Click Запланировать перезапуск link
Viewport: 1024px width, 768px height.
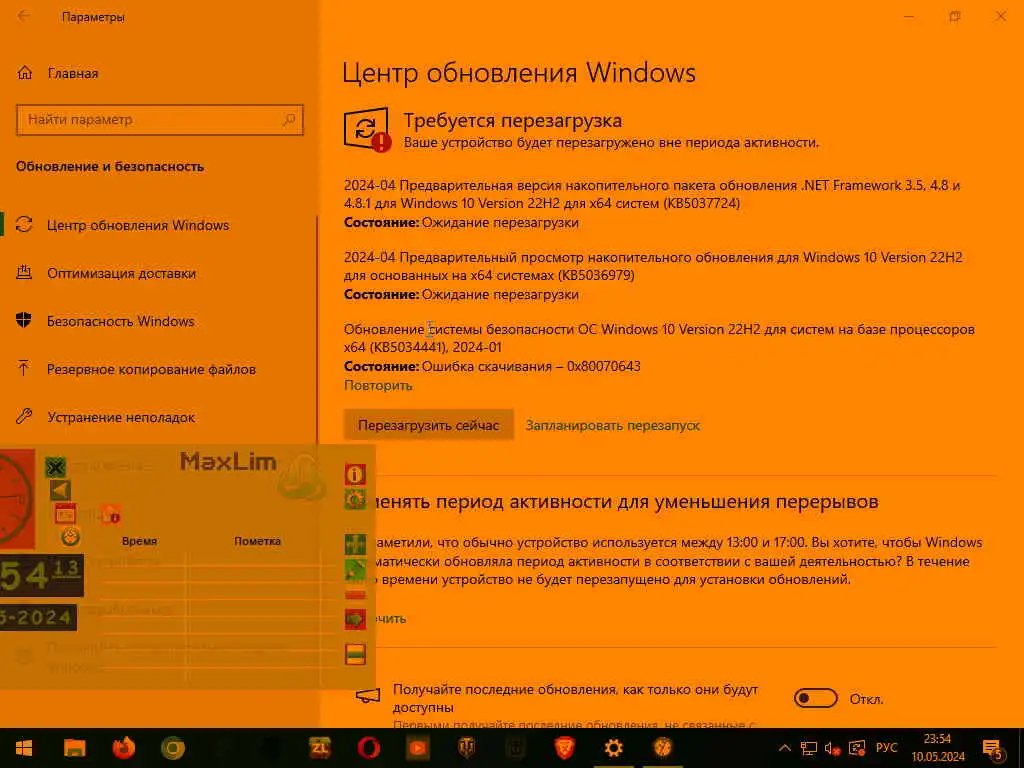613,426
